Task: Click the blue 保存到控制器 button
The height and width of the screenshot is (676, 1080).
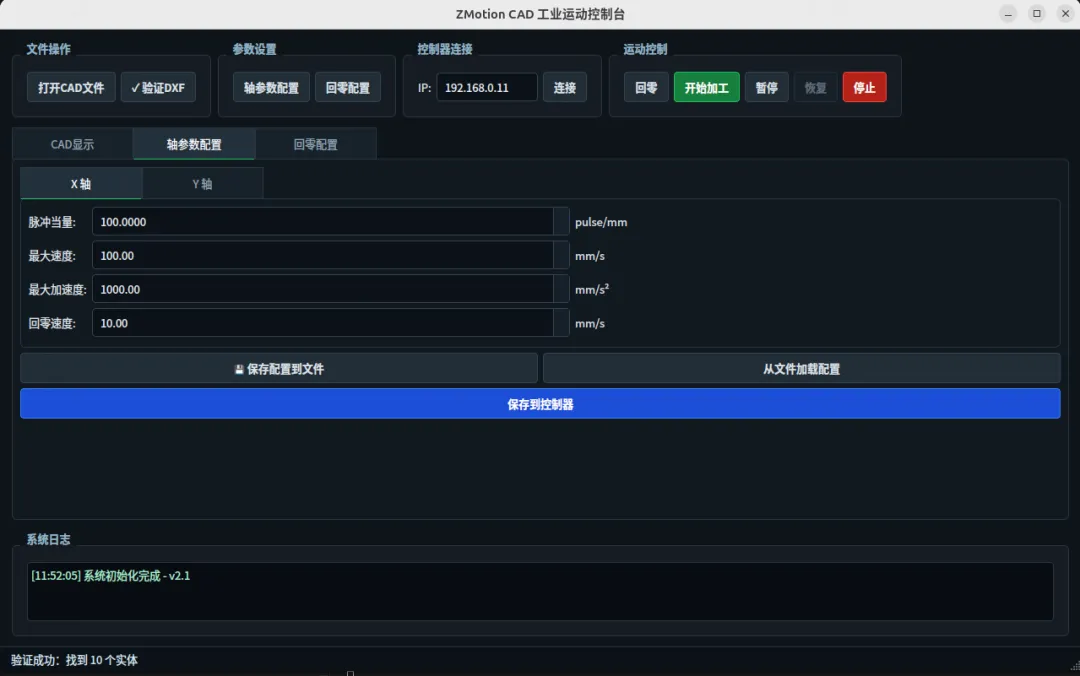Action: [x=540, y=404]
